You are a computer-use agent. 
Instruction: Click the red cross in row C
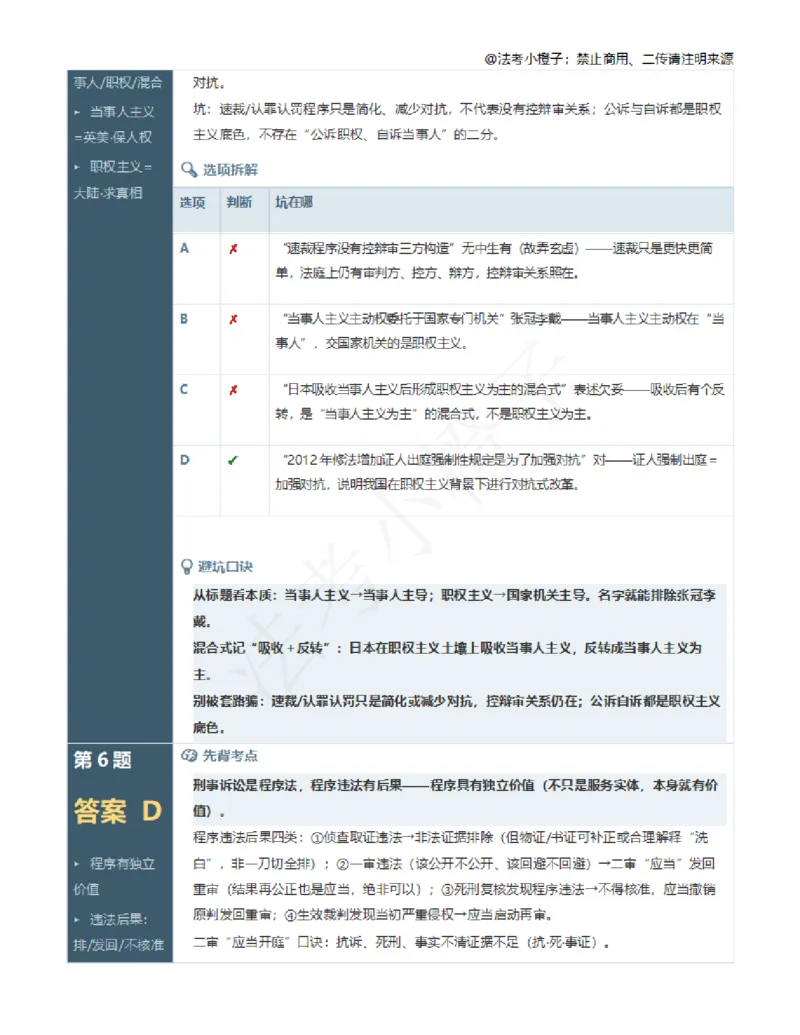(x=233, y=390)
